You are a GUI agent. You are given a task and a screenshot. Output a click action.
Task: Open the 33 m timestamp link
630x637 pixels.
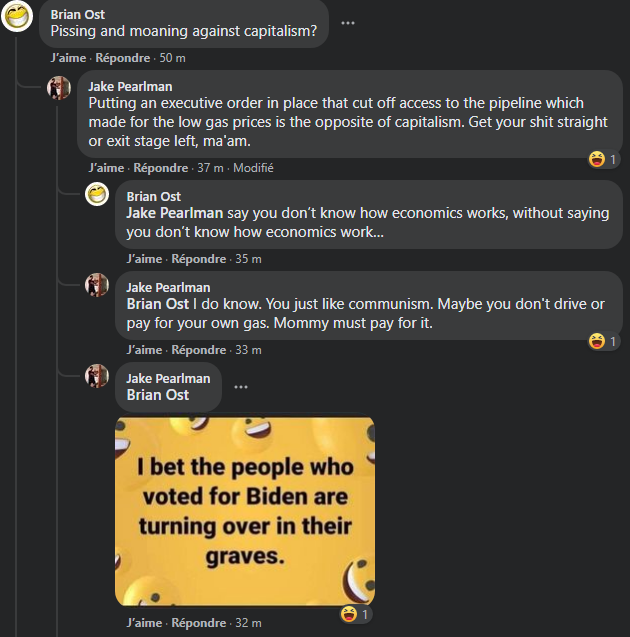pyautogui.click(x=248, y=350)
